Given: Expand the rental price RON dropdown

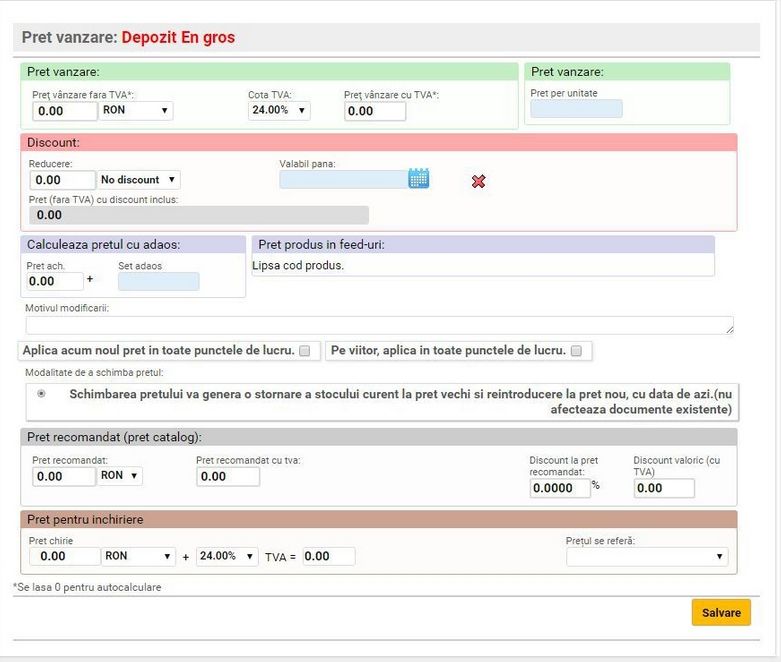Looking at the screenshot, I should (139, 556).
